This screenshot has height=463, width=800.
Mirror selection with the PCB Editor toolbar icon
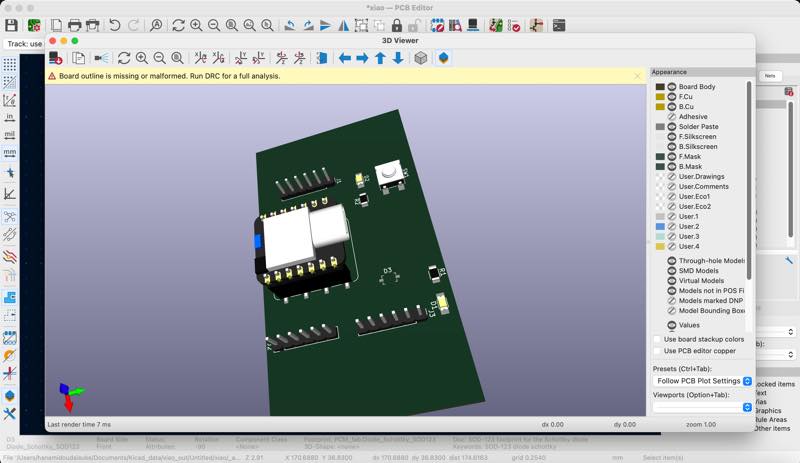click(343, 25)
